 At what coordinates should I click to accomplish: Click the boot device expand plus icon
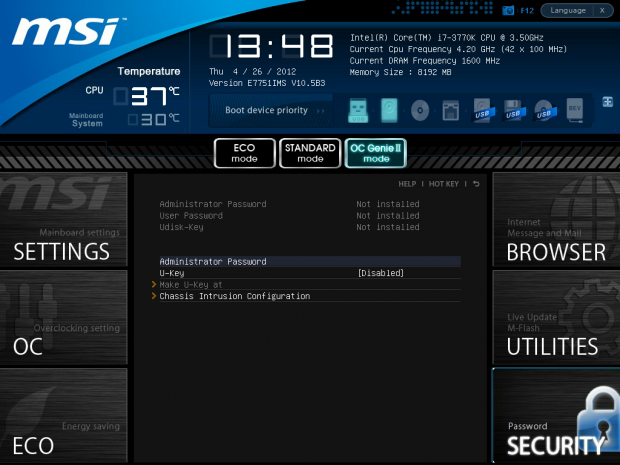coord(607,102)
